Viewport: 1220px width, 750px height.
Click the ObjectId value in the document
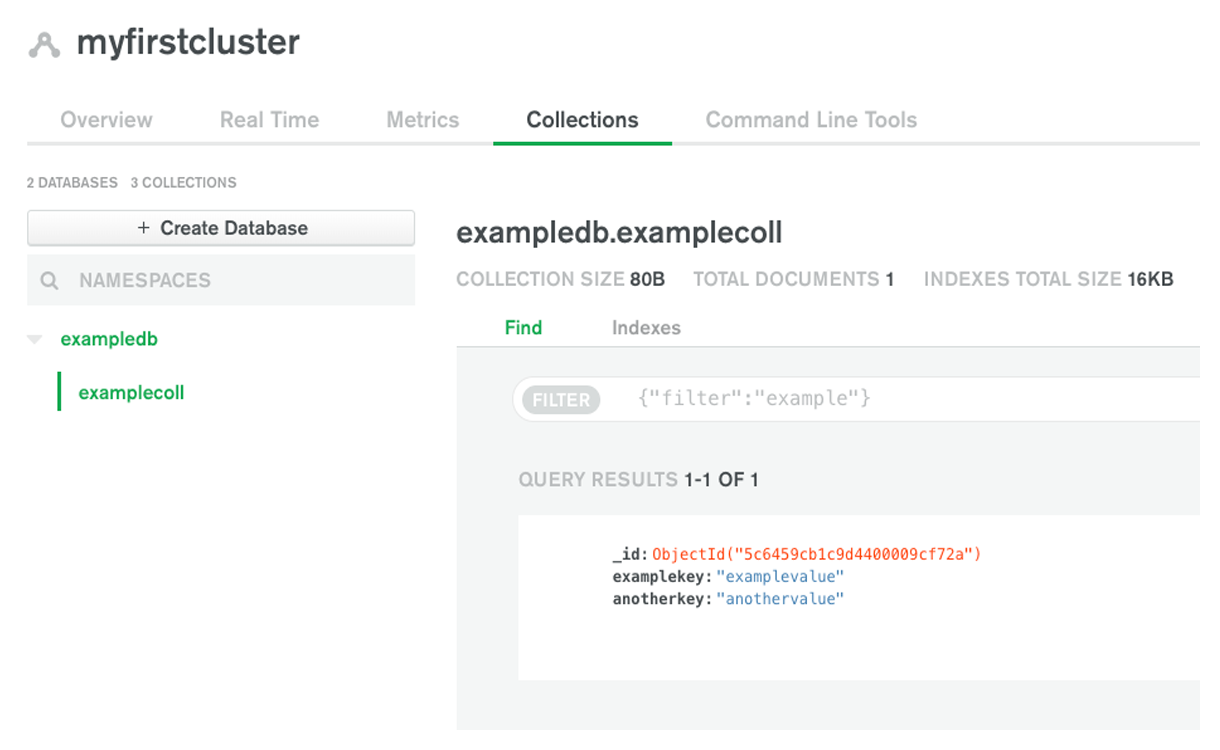pos(817,554)
